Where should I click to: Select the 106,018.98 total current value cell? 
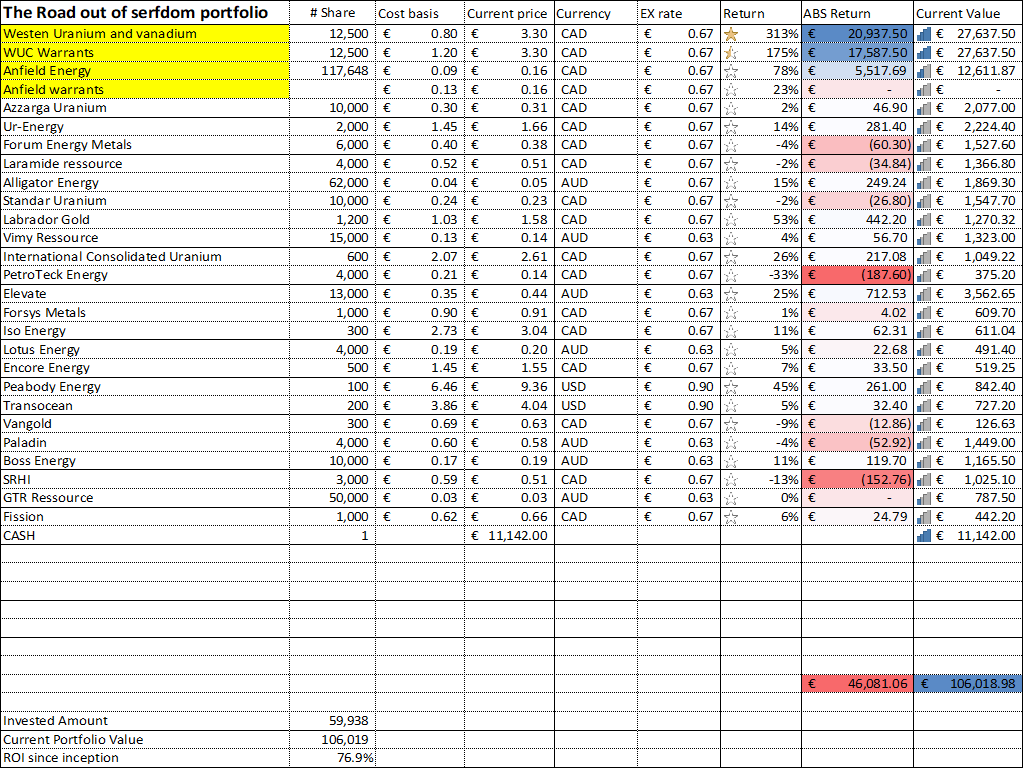coord(968,684)
